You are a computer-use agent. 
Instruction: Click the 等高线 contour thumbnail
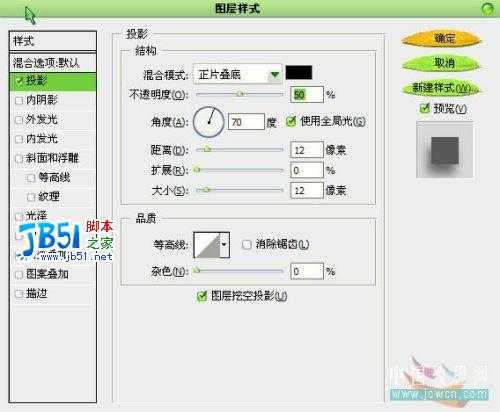coord(207,245)
